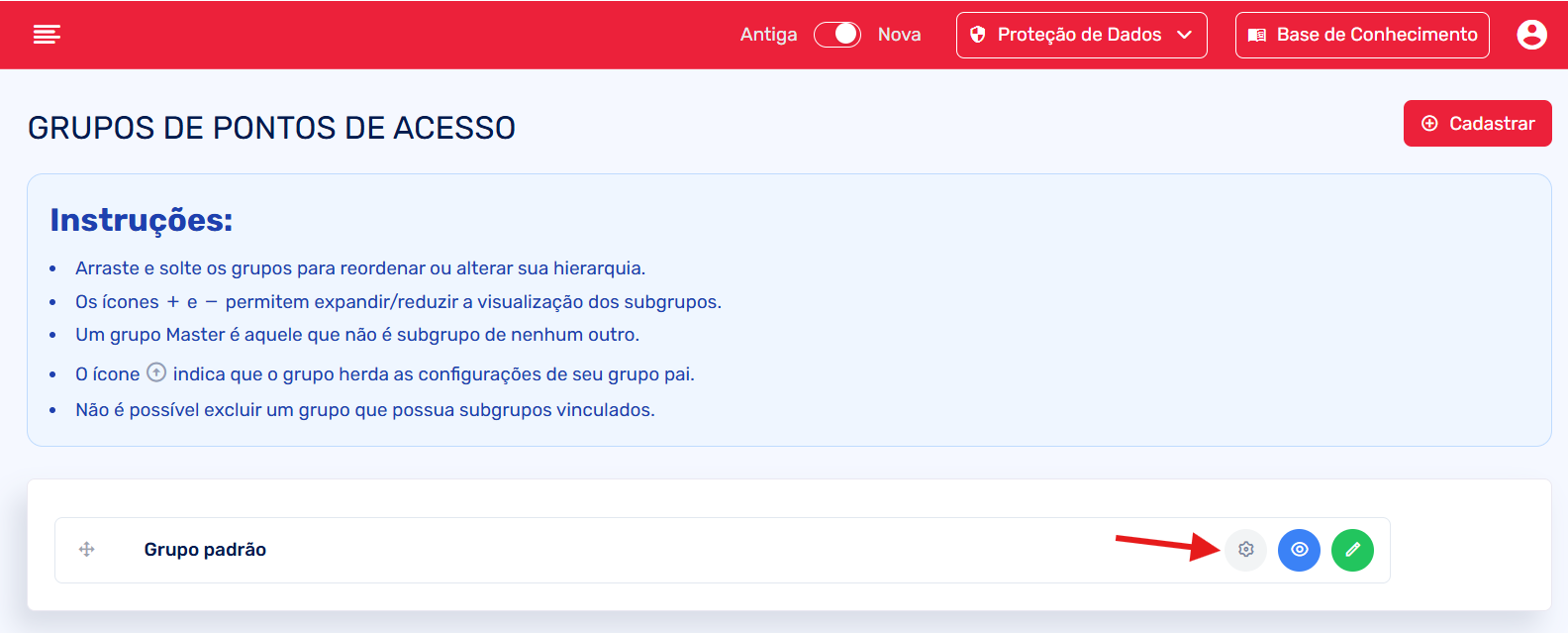
Task: Click the book icon in Base de Conhecimento
Action: coord(1257,36)
